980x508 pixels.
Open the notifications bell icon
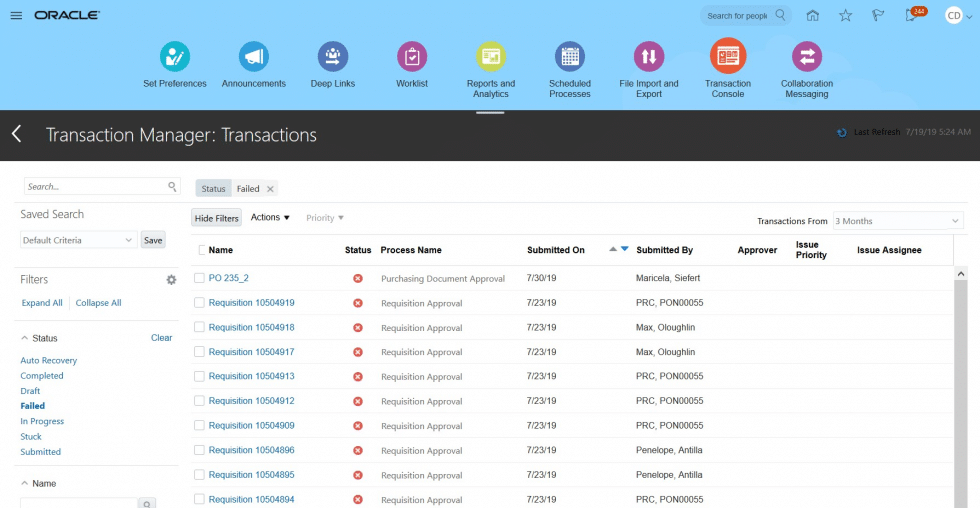[911, 16]
